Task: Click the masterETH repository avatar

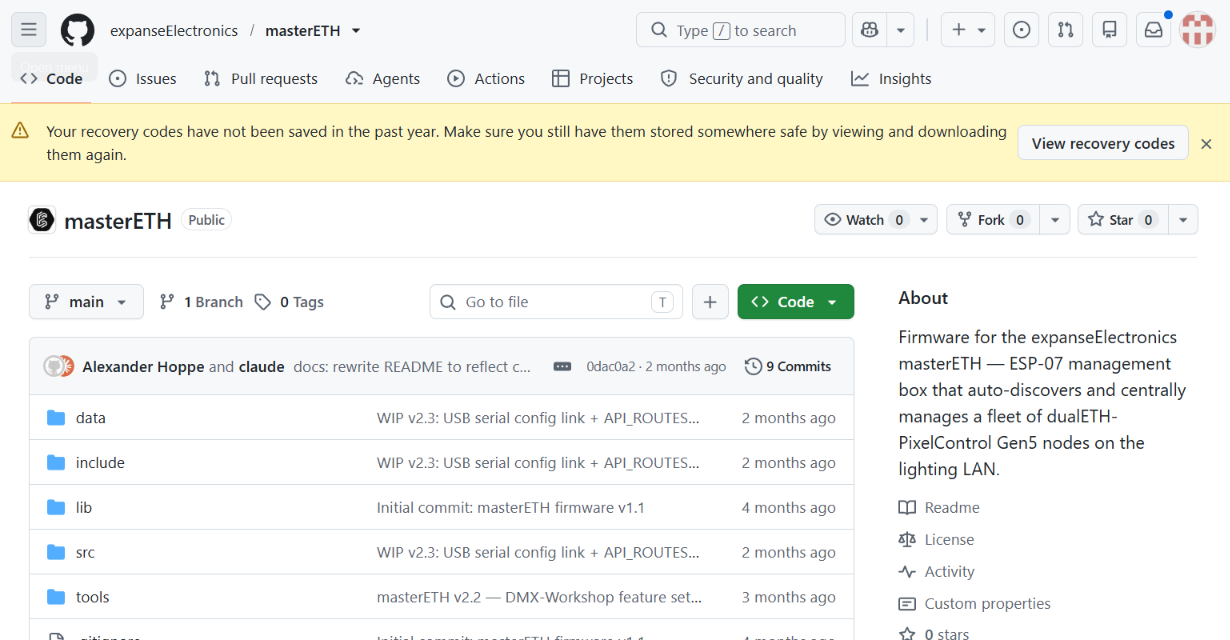Action: click(42, 220)
